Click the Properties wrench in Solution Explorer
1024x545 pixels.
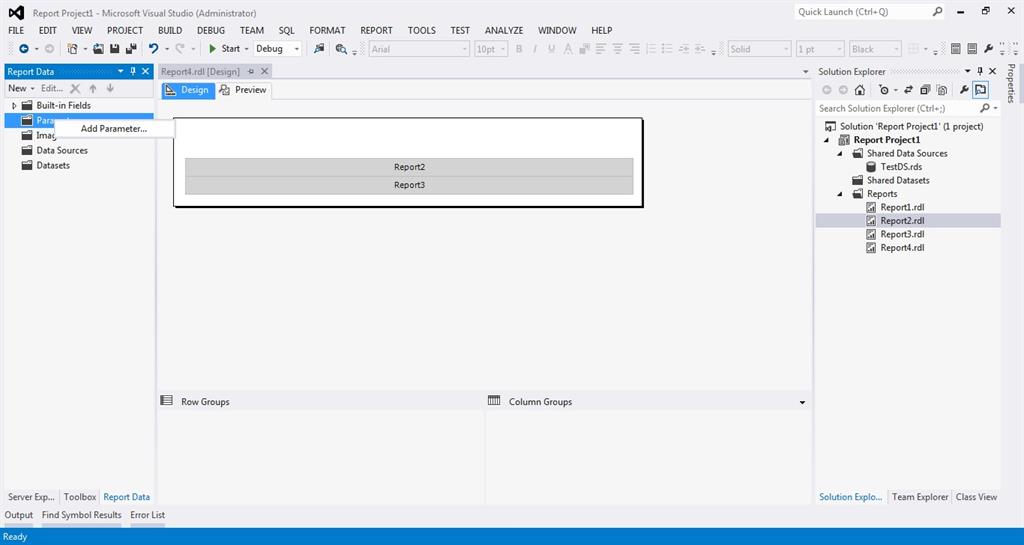tap(964, 90)
